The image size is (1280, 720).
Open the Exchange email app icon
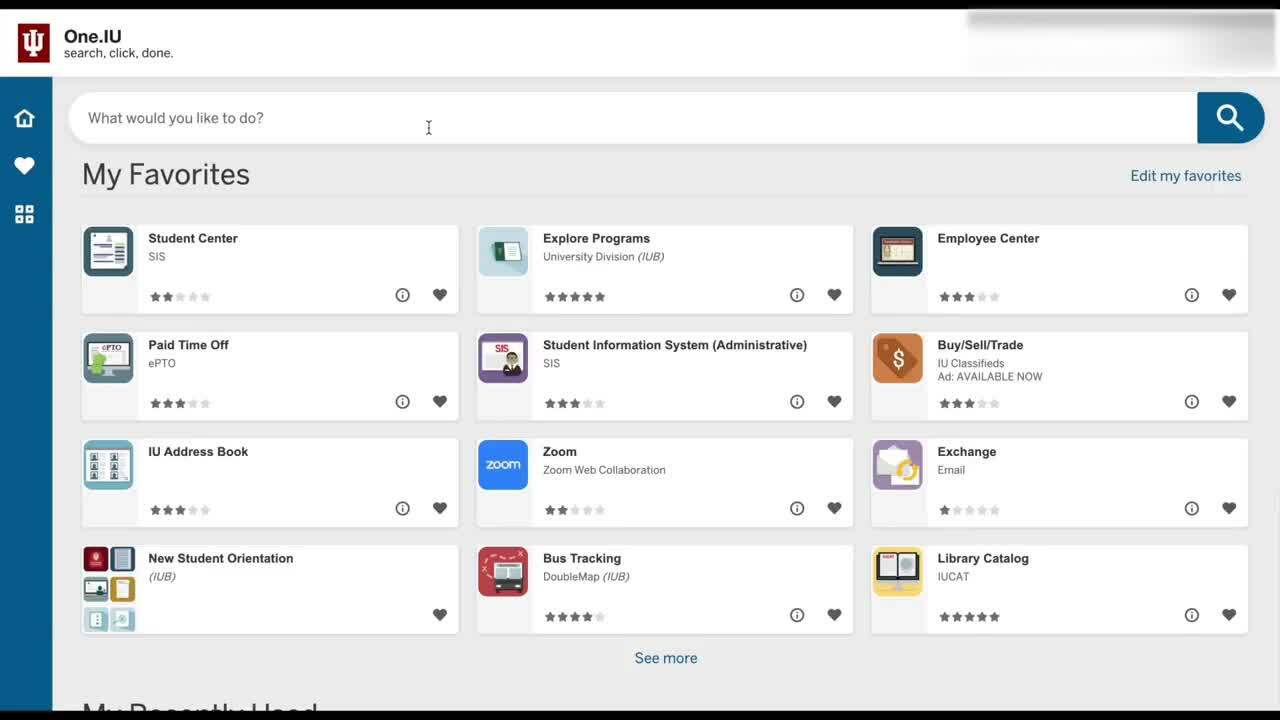tap(898, 465)
